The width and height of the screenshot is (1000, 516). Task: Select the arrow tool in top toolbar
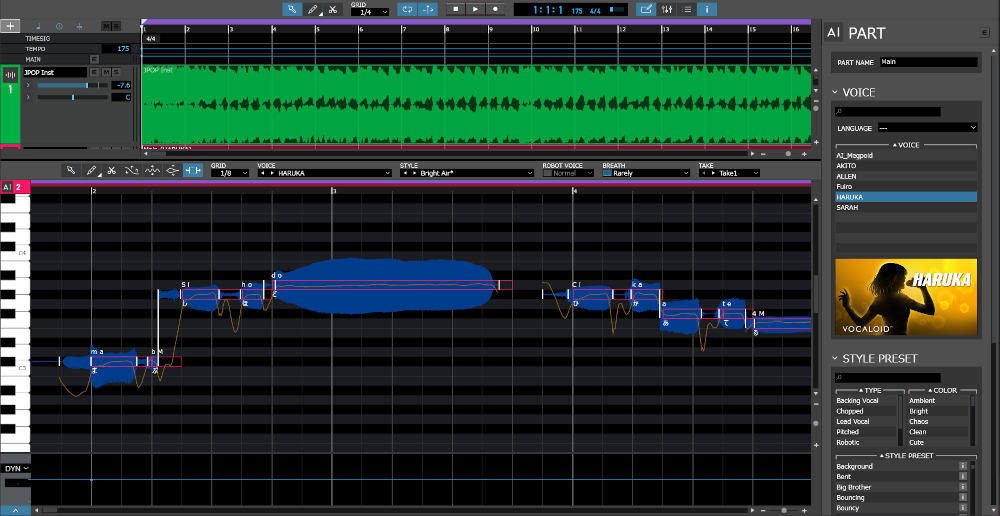point(291,10)
